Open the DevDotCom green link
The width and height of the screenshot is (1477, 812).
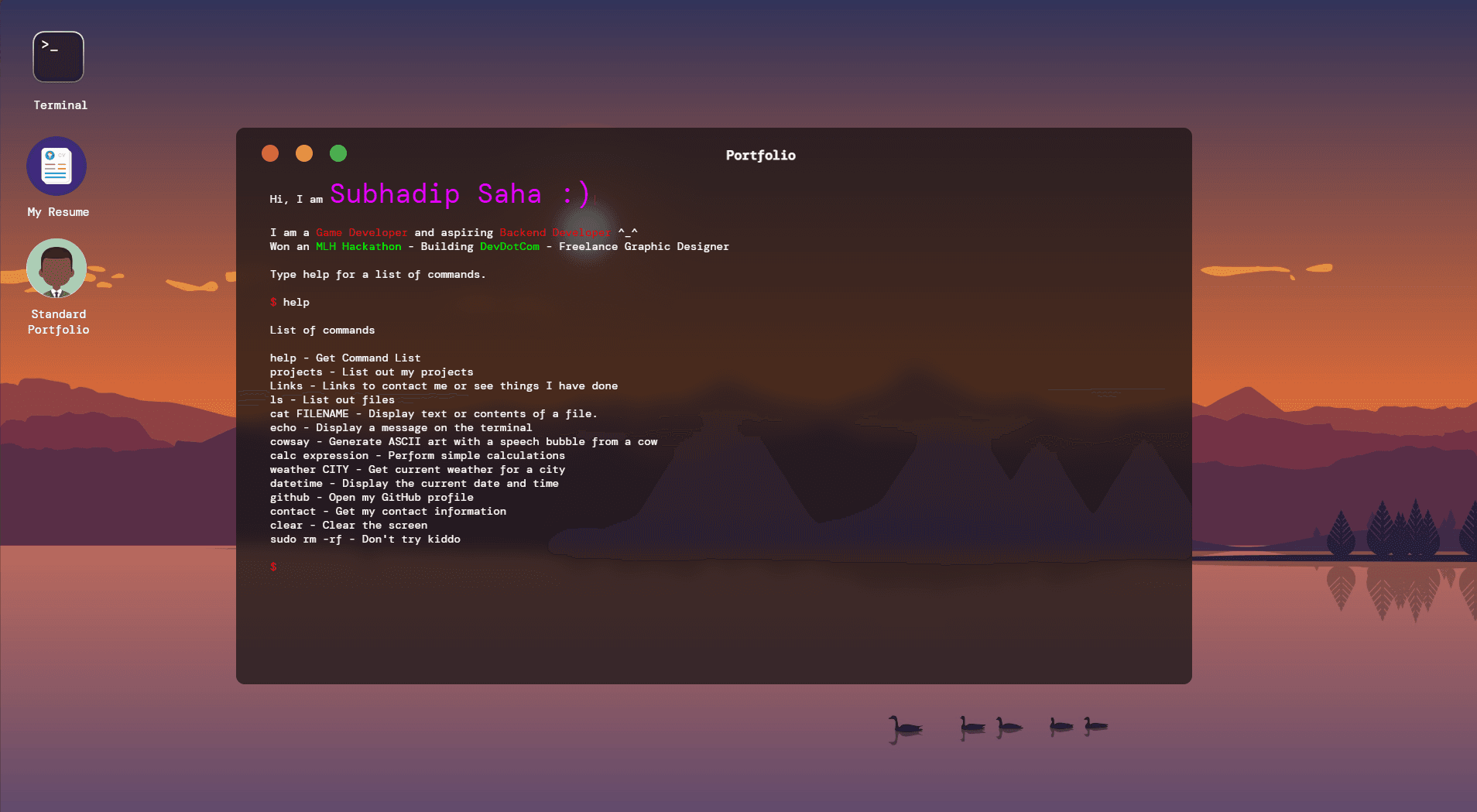pos(509,246)
